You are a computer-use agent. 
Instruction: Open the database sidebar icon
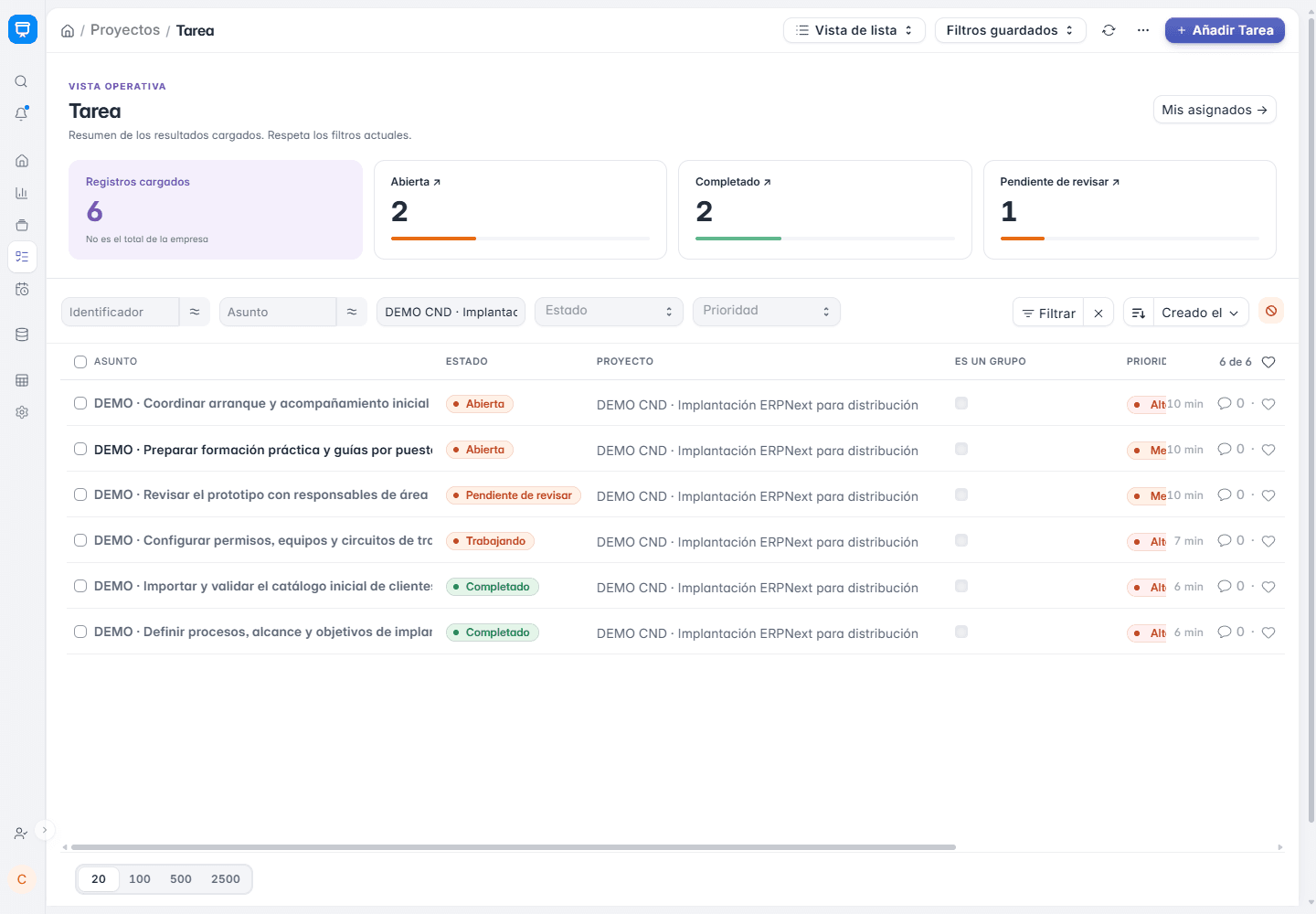22,335
